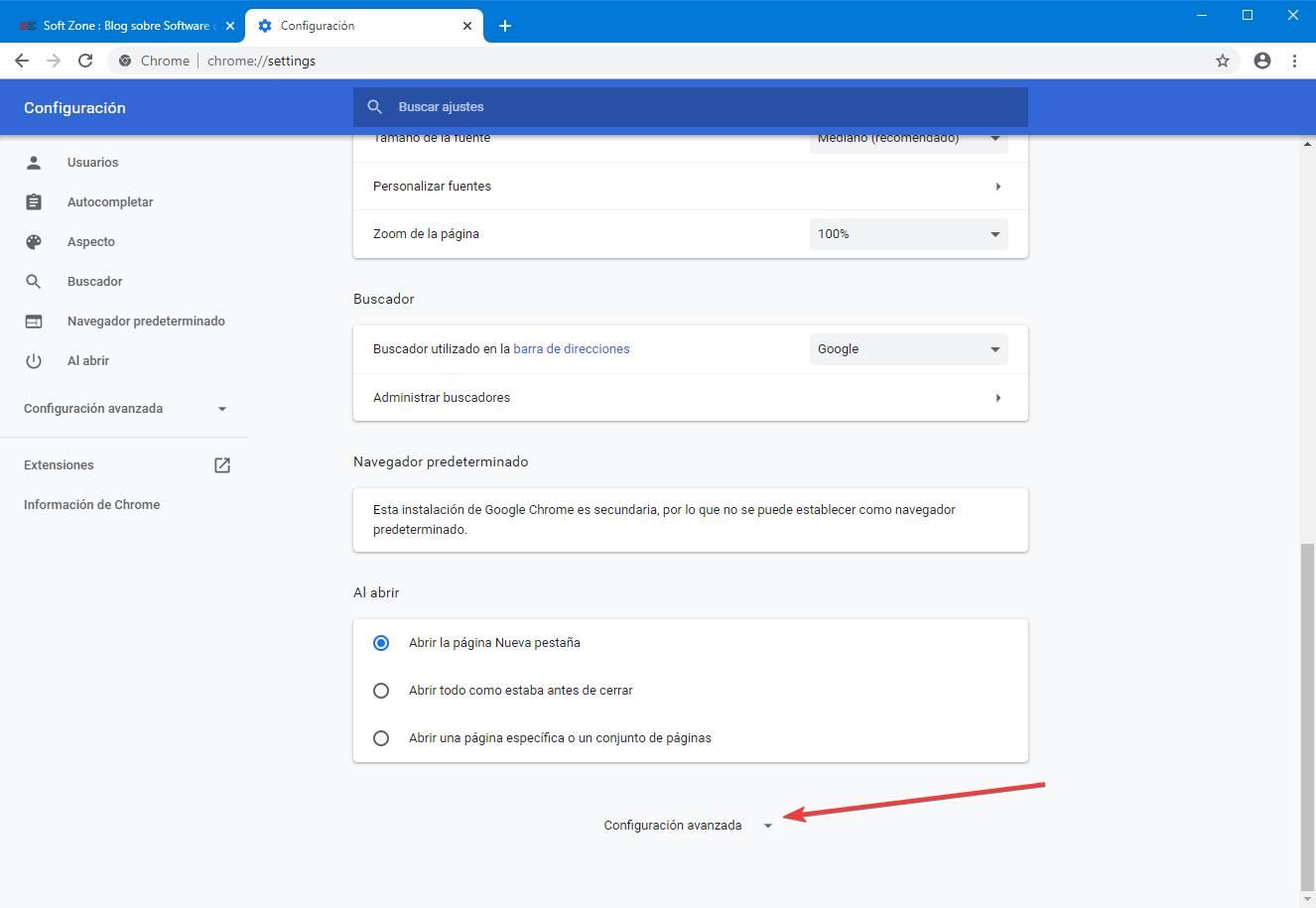Open Extensions external link icon
Viewport: 1316px width, 908px height.
(x=222, y=465)
